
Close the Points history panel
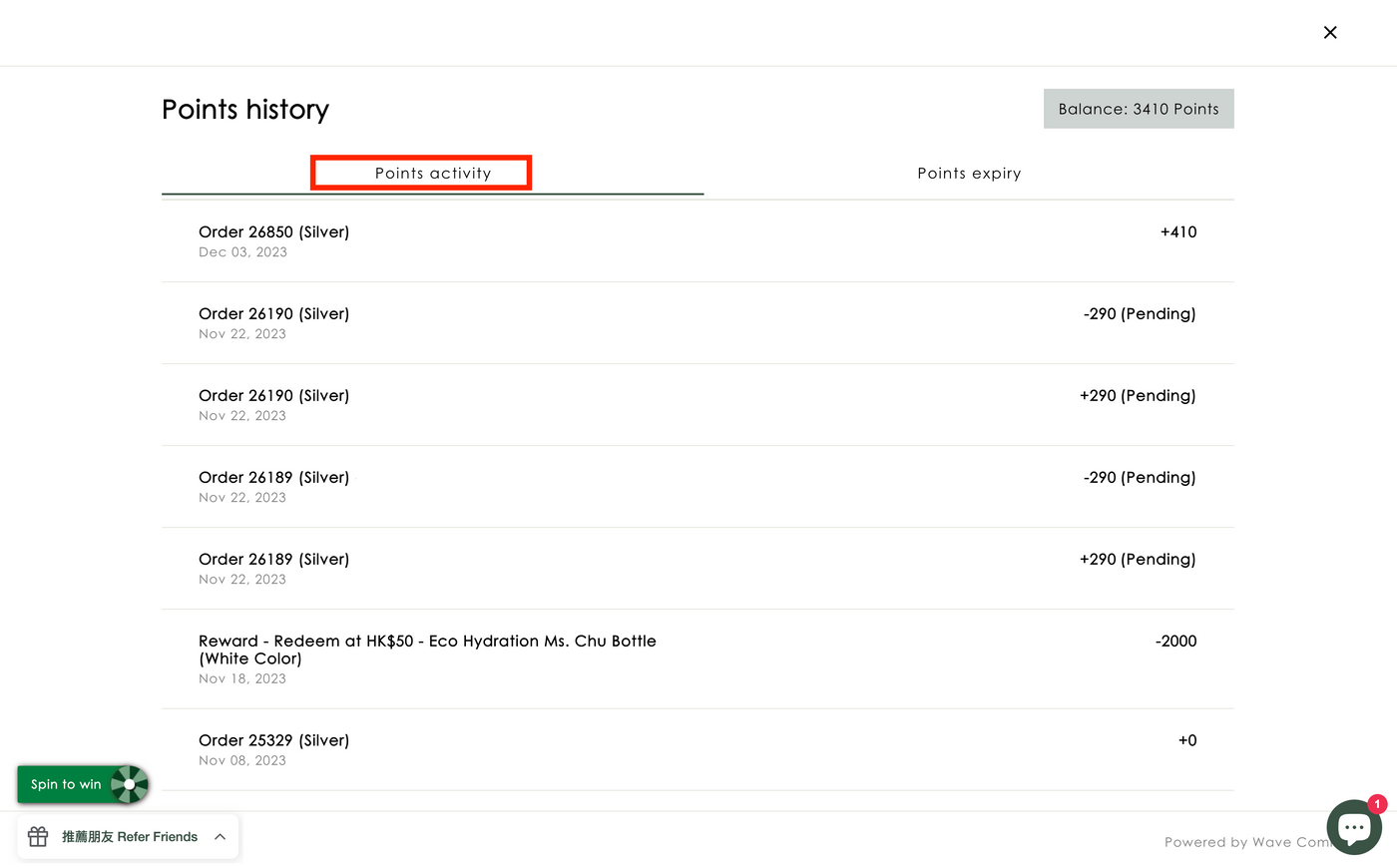pos(1329,33)
